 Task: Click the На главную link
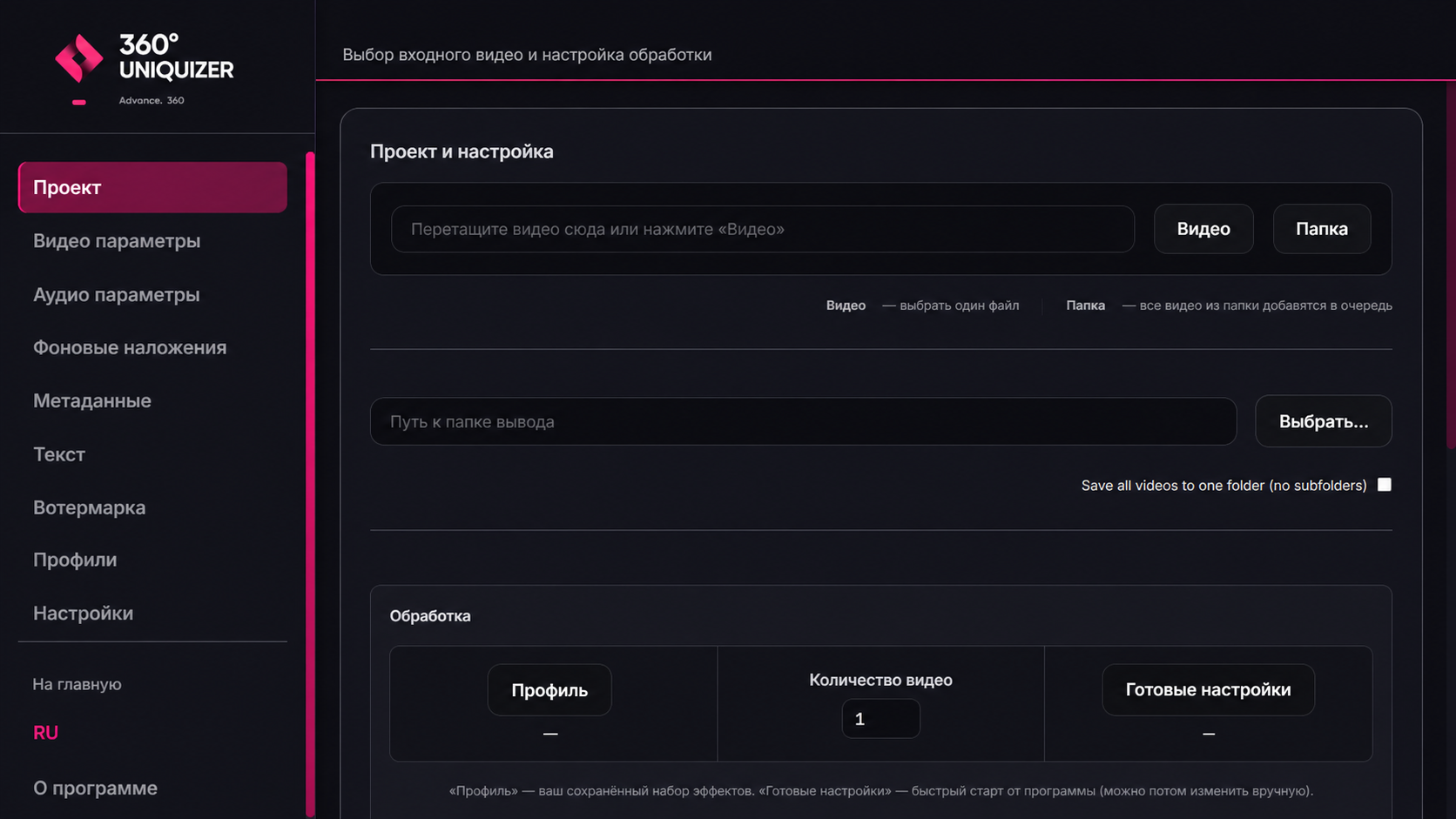tap(77, 684)
